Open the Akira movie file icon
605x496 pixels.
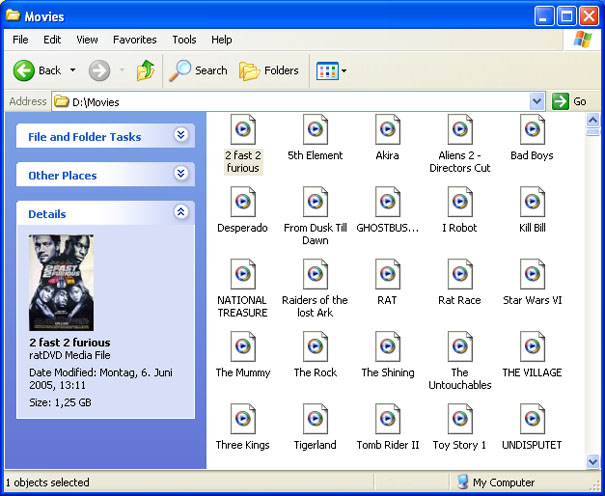387,130
